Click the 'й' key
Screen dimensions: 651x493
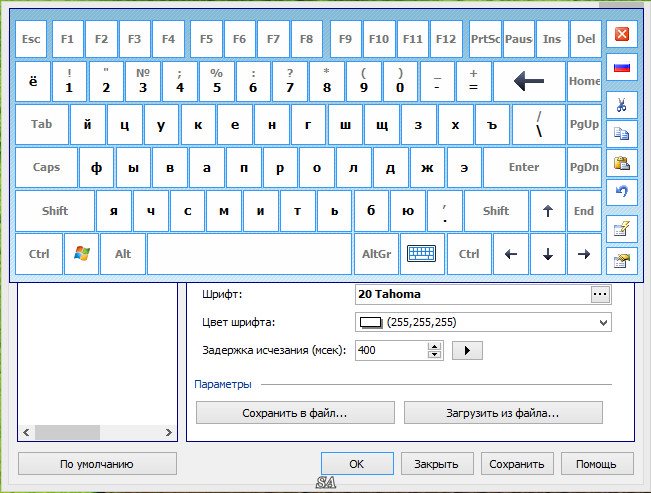pos(88,124)
